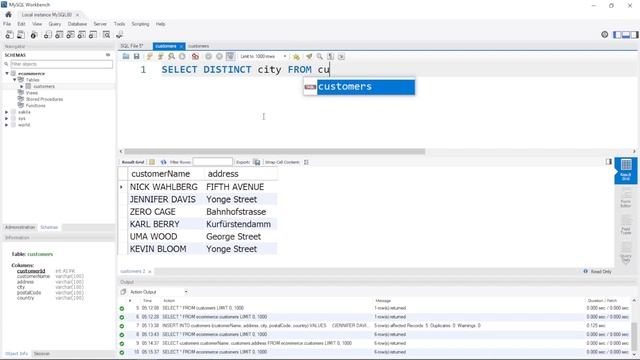Expand the sakila schema
Image resolution: width=640 pixels, height=360 pixels.
click(x=7, y=112)
